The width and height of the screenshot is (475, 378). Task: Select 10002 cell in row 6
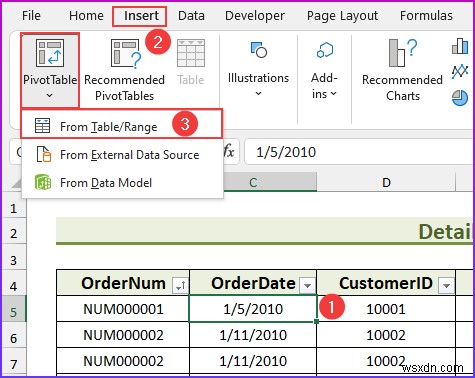[x=386, y=335]
